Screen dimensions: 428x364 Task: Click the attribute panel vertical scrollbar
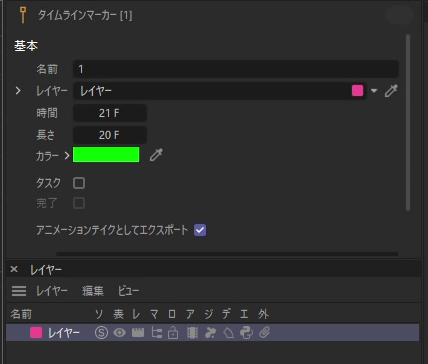[x=408, y=122]
